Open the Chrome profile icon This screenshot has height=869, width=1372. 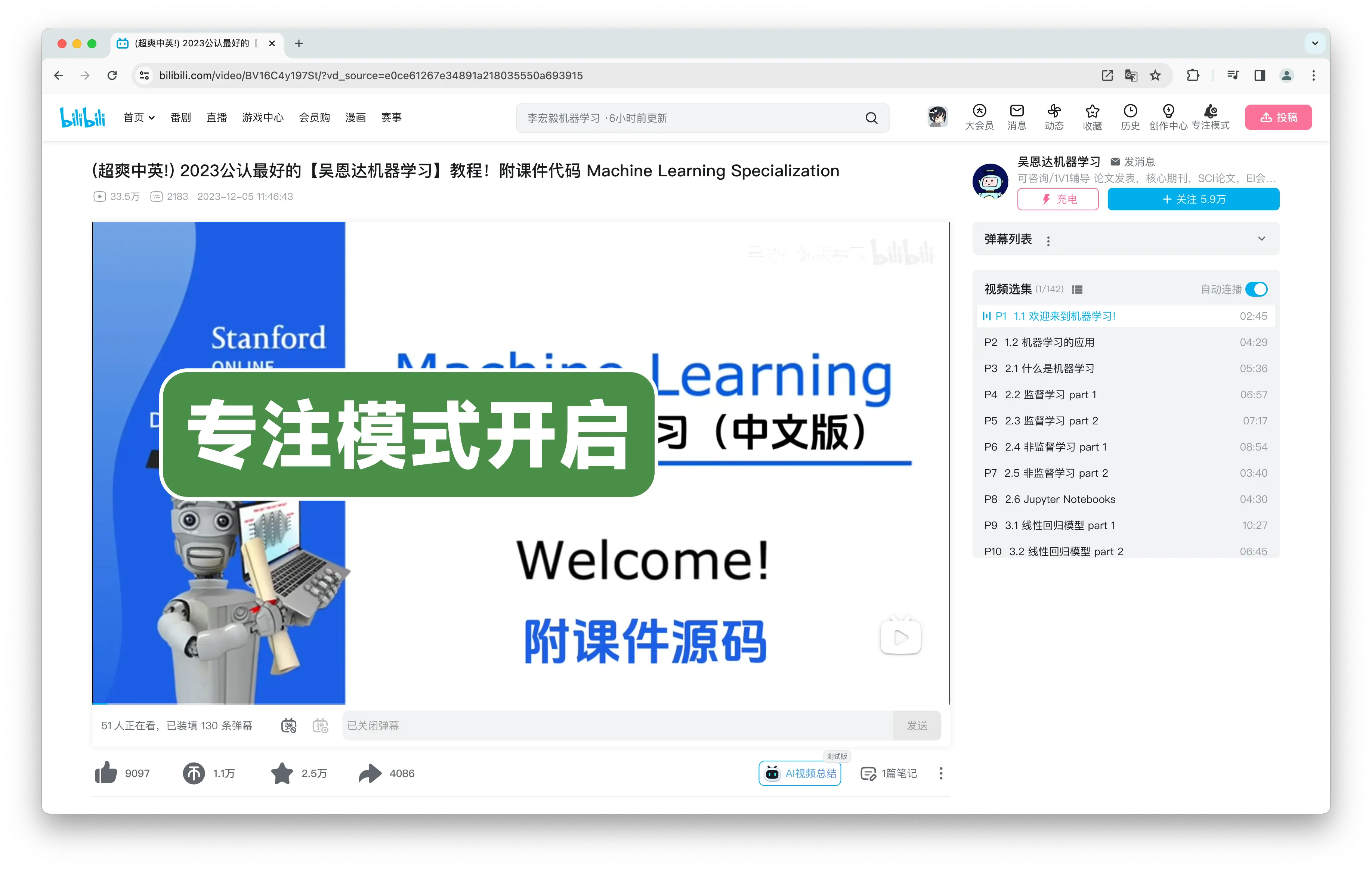1286,75
